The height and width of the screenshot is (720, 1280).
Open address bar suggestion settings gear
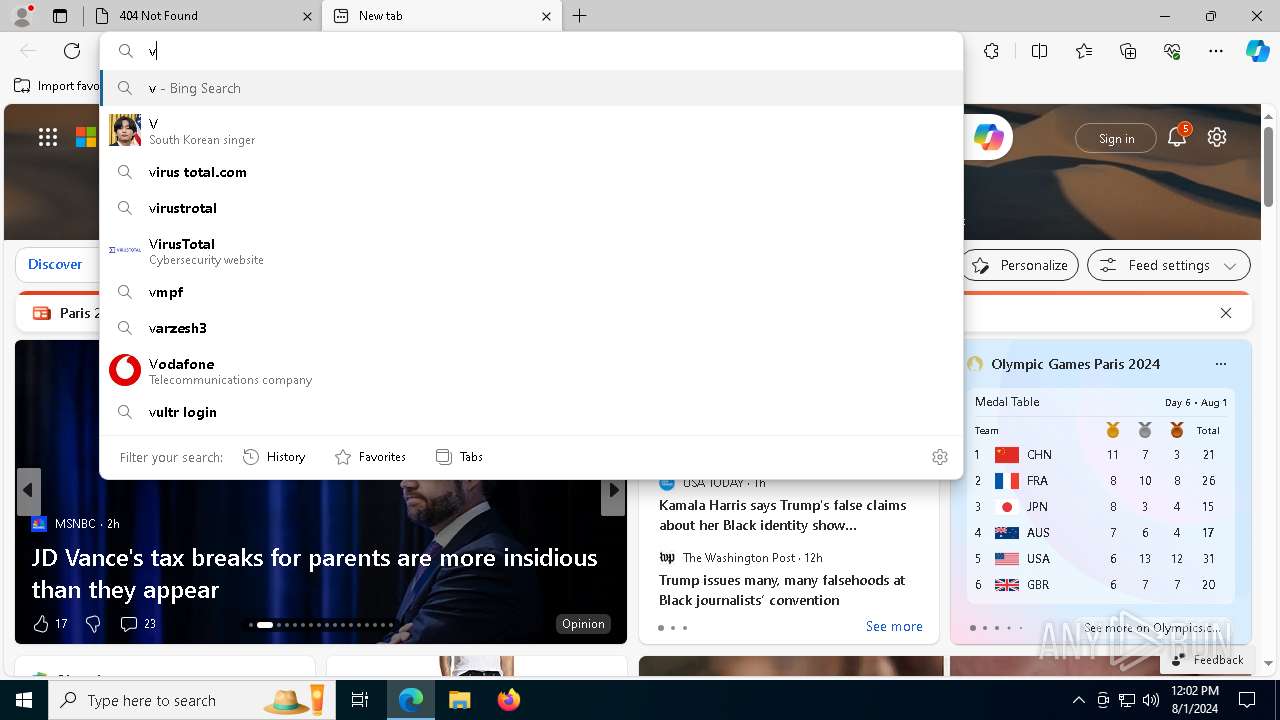click(939, 457)
